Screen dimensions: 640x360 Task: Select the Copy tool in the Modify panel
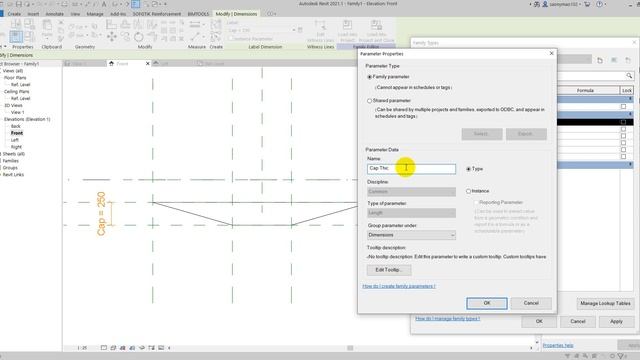pyautogui.click(x=125, y=37)
